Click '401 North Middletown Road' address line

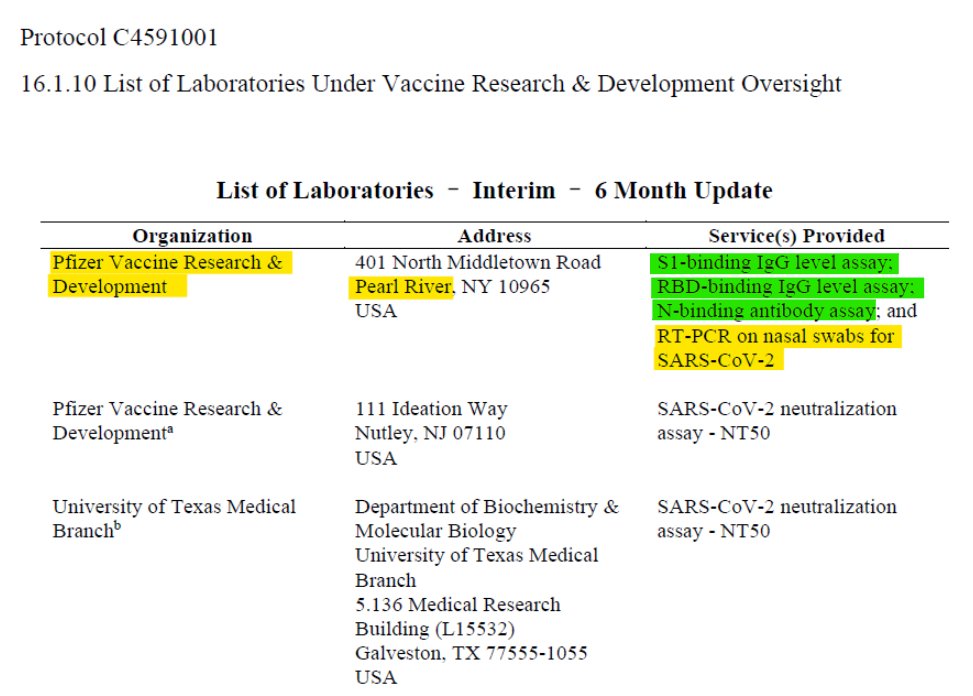pos(478,262)
